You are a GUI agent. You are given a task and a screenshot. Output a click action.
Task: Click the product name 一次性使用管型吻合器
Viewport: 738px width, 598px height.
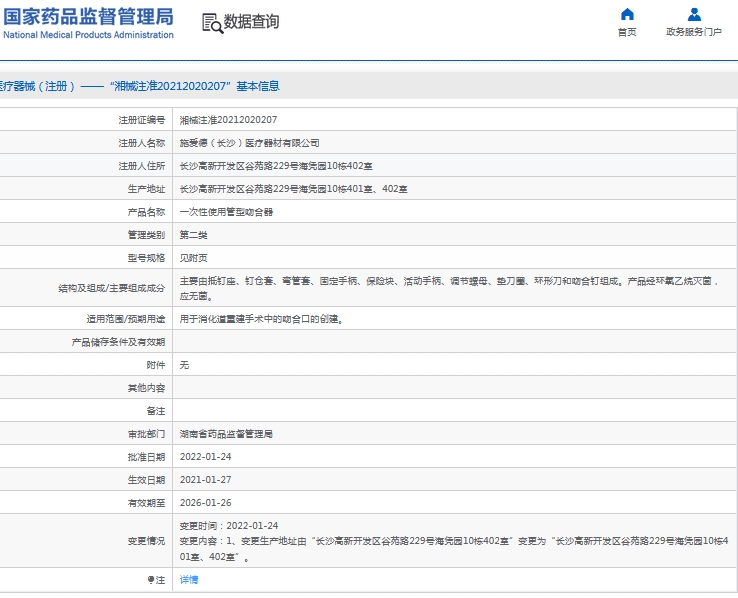click(226, 212)
